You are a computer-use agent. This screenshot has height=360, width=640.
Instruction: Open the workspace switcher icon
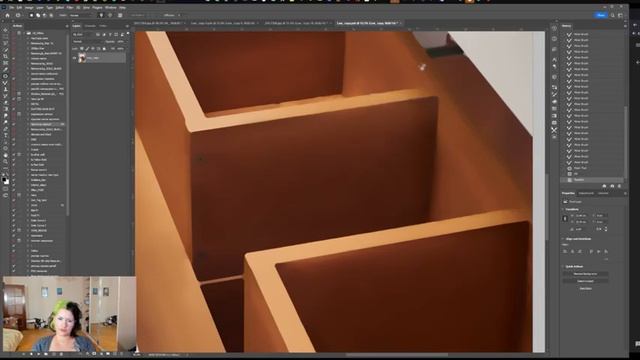pyautogui.click(x=620, y=15)
